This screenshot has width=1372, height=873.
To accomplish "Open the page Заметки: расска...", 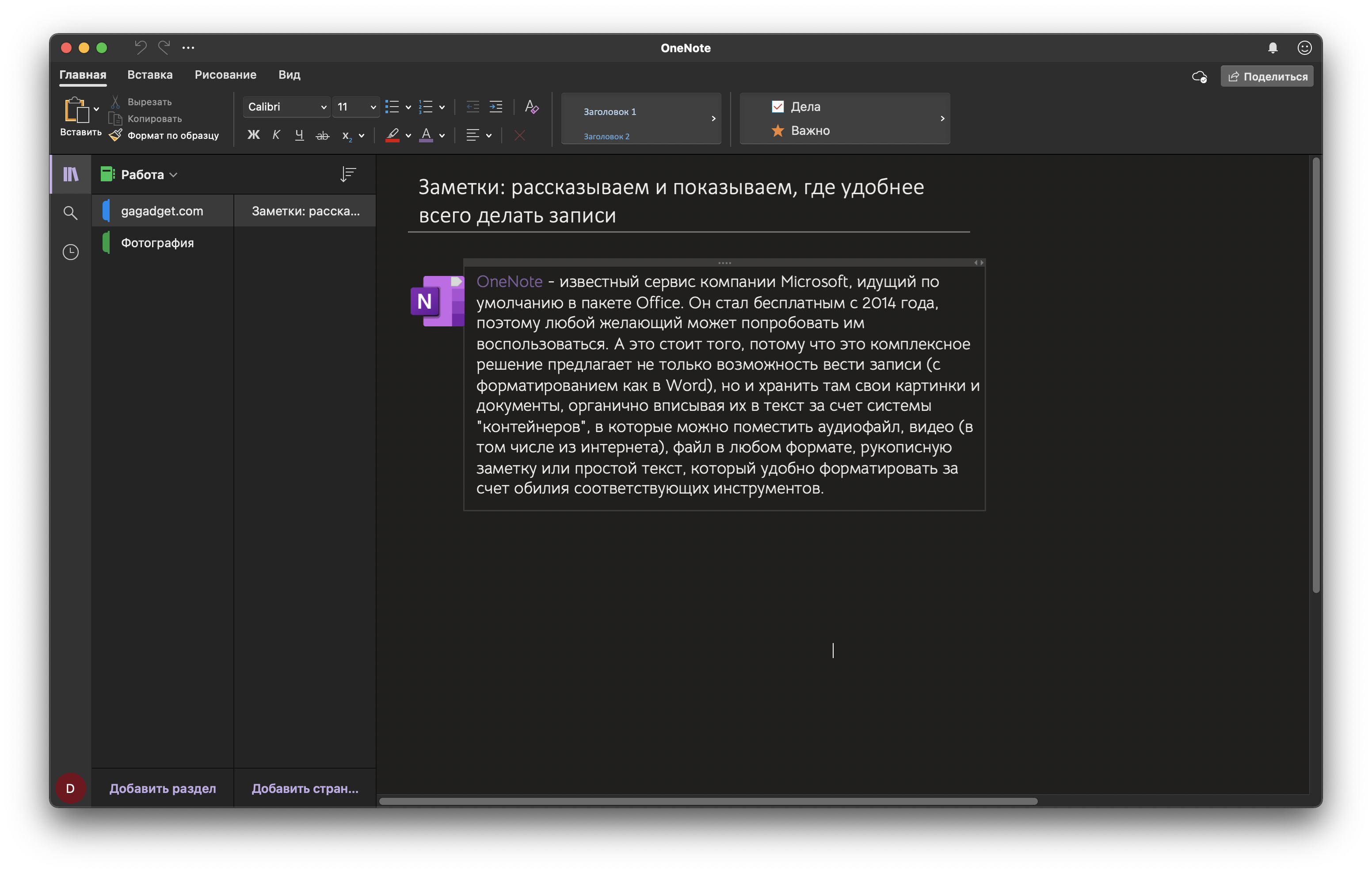I will [305, 211].
